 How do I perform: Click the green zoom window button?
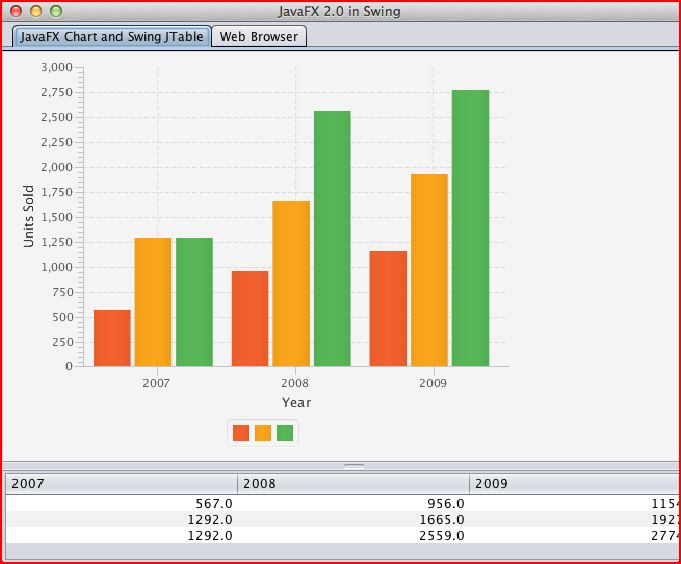[x=56, y=11]
